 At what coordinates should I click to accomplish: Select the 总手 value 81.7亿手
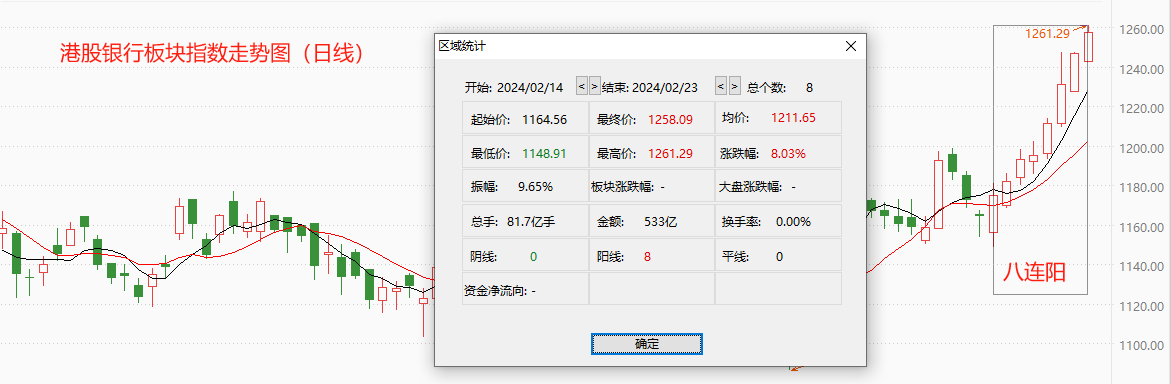[531, 222]
